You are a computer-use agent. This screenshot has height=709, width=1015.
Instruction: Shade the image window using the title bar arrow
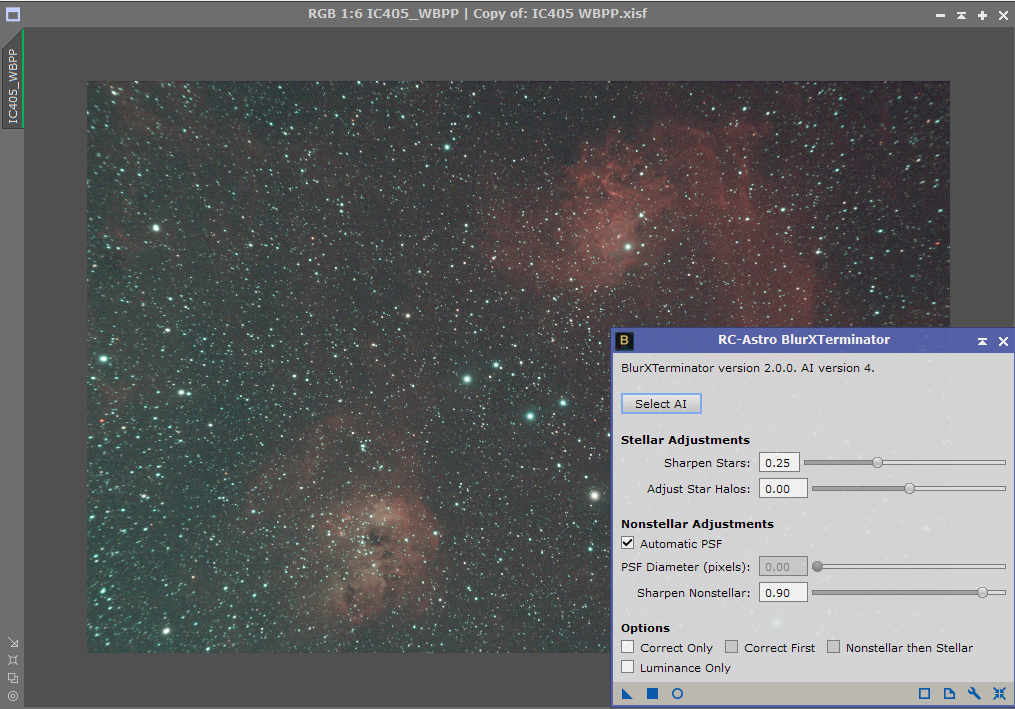(961, 15)
